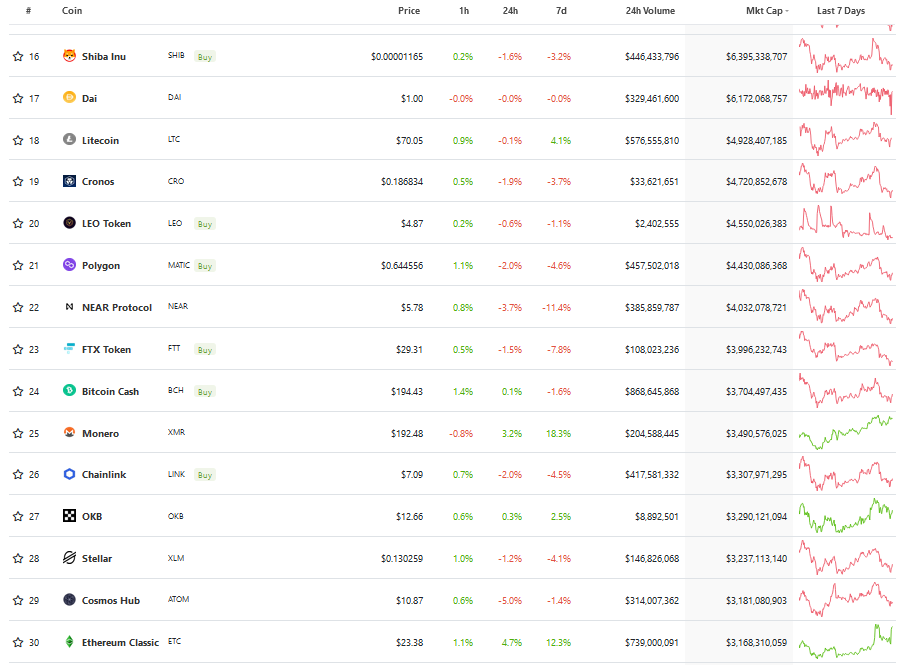Sort by the 24h change column header

[510, 10]
